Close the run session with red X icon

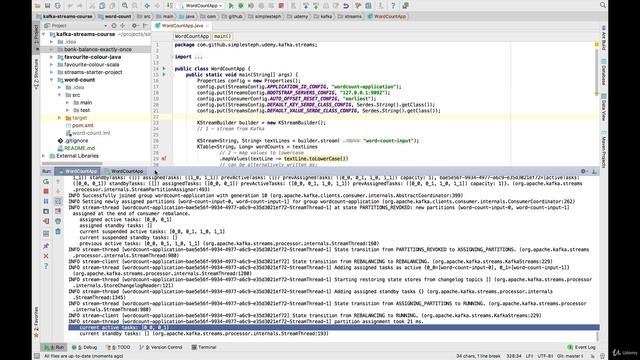tap(46, 256)
